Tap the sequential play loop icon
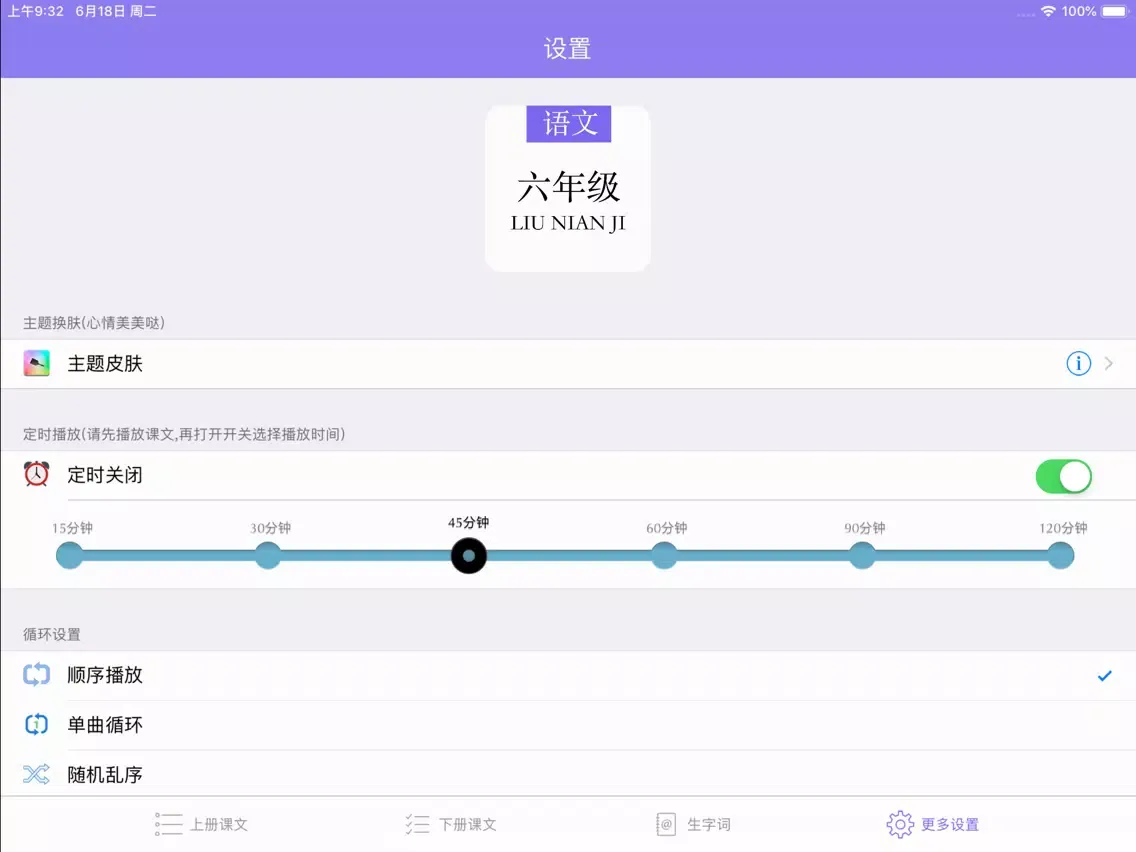The width and height of the screenshot is (1136, 852). [x=36, y=674]
